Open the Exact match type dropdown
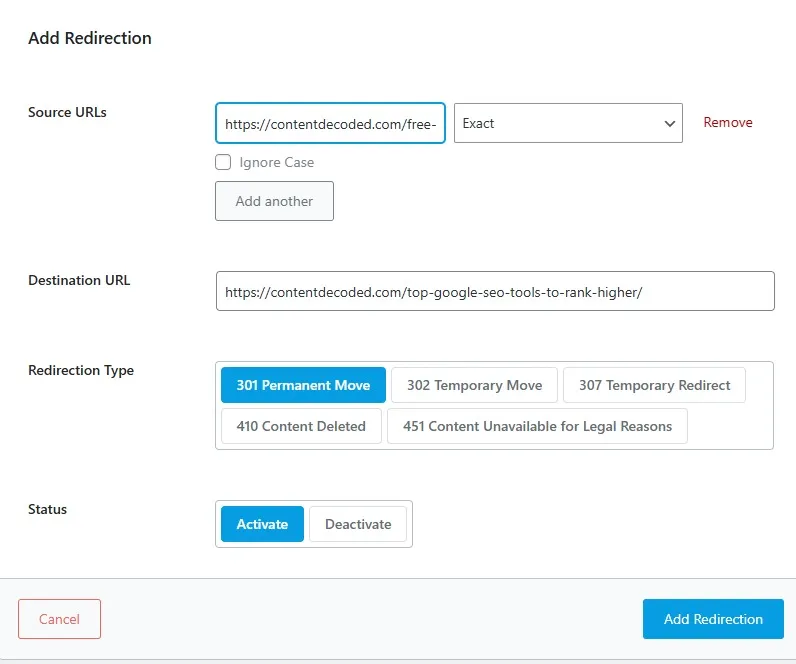 click(x=567, y=123)
